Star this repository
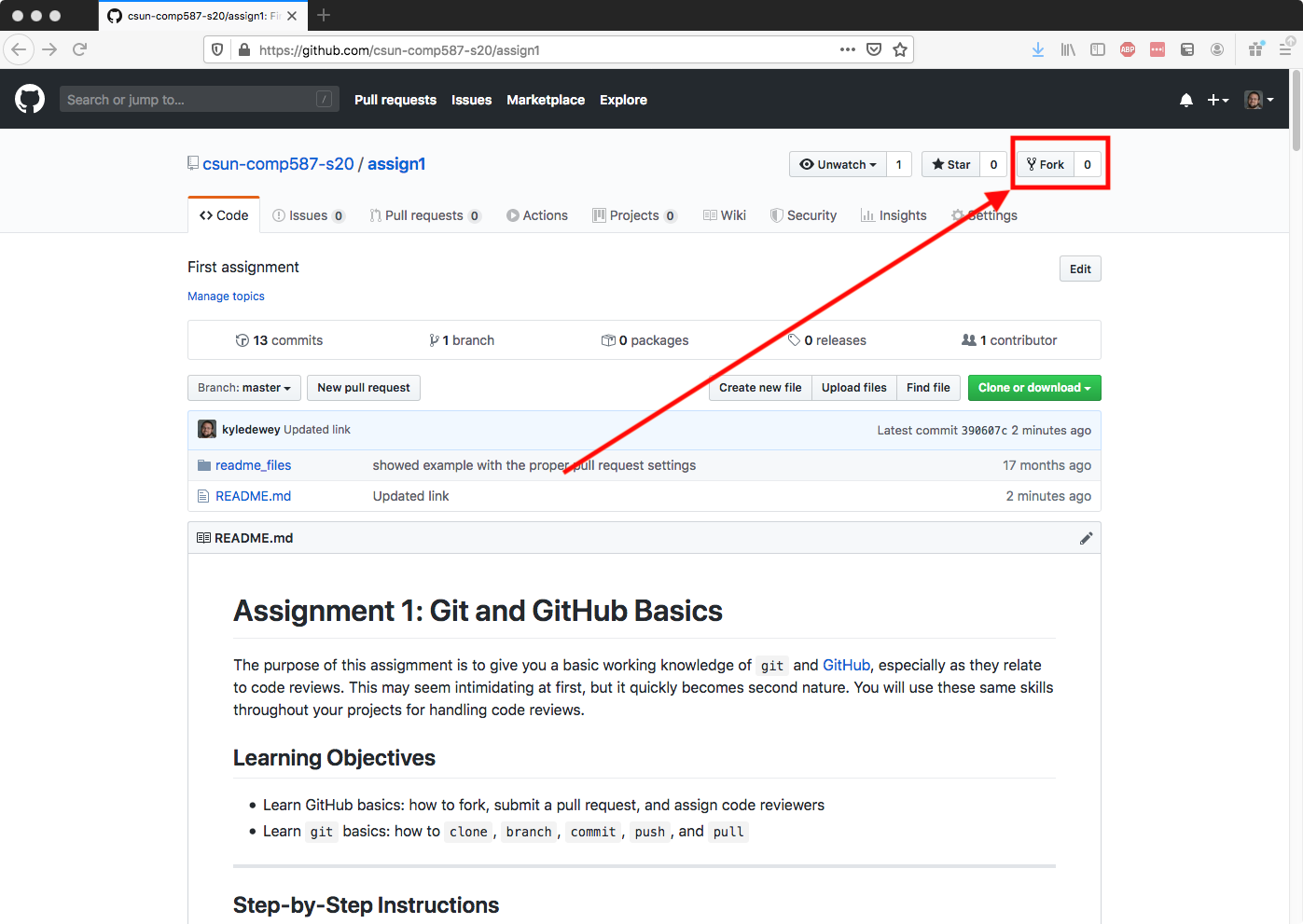 (x=950, y=164)
